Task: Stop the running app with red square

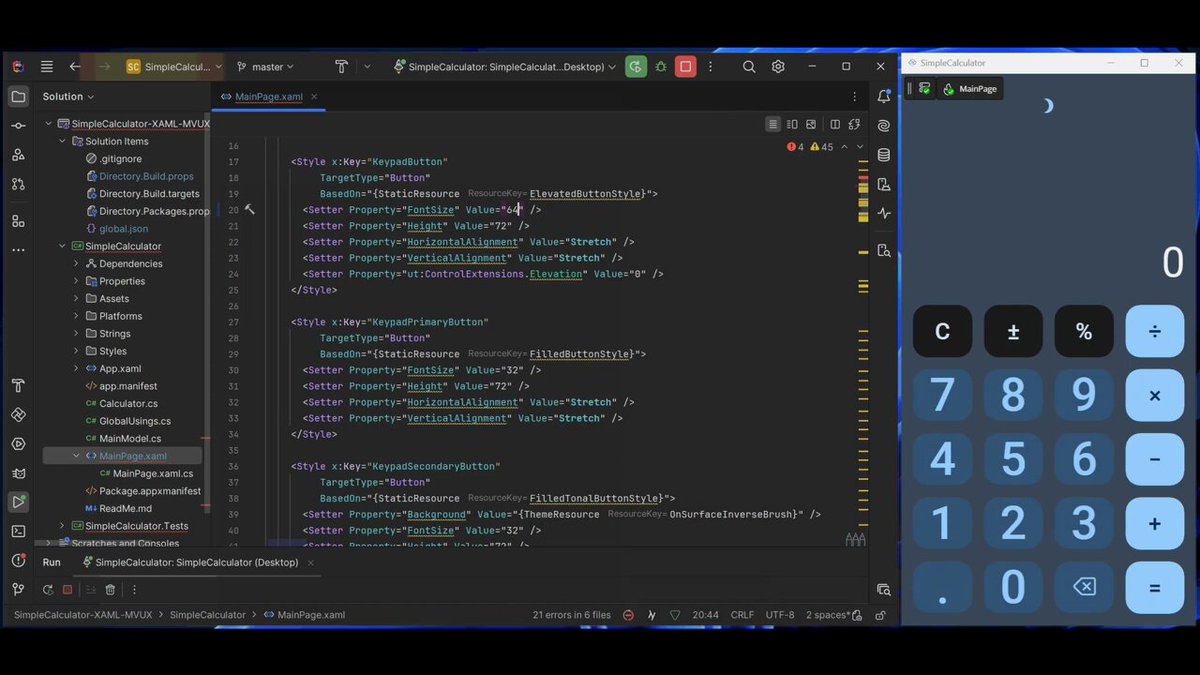Action: click(685, 67)
